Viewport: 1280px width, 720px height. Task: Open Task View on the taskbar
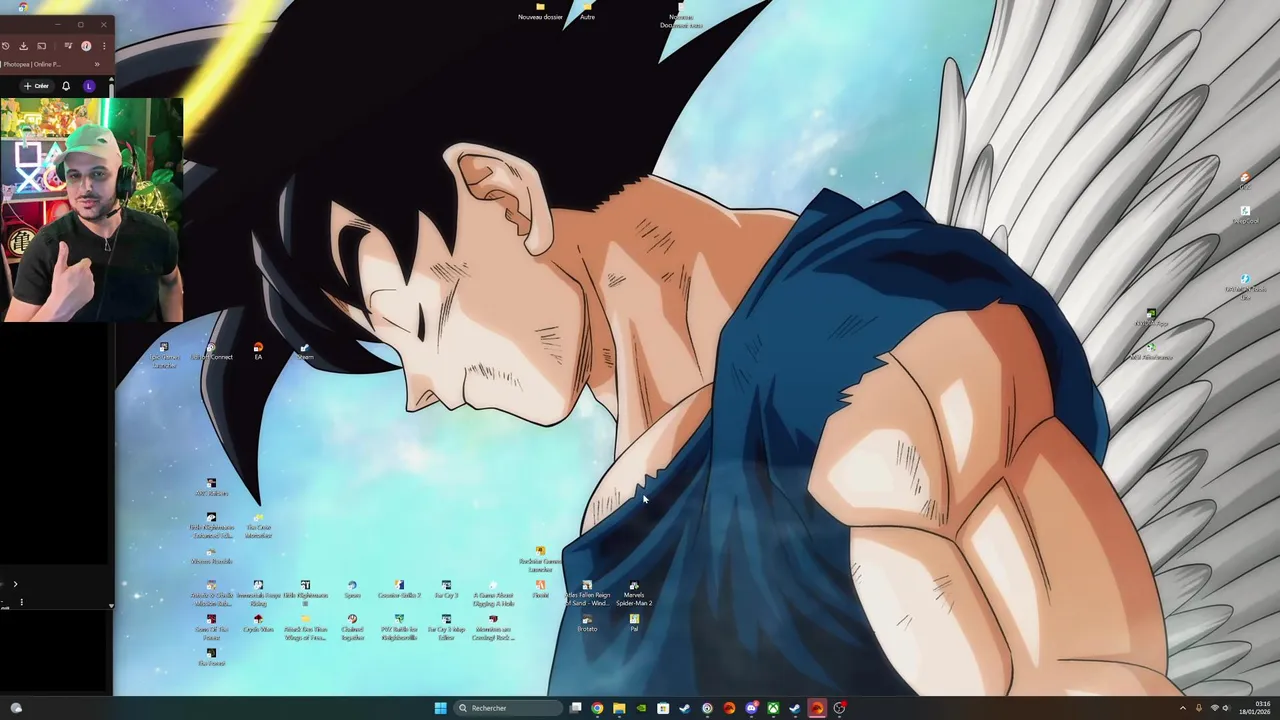[x=575, y=708]
